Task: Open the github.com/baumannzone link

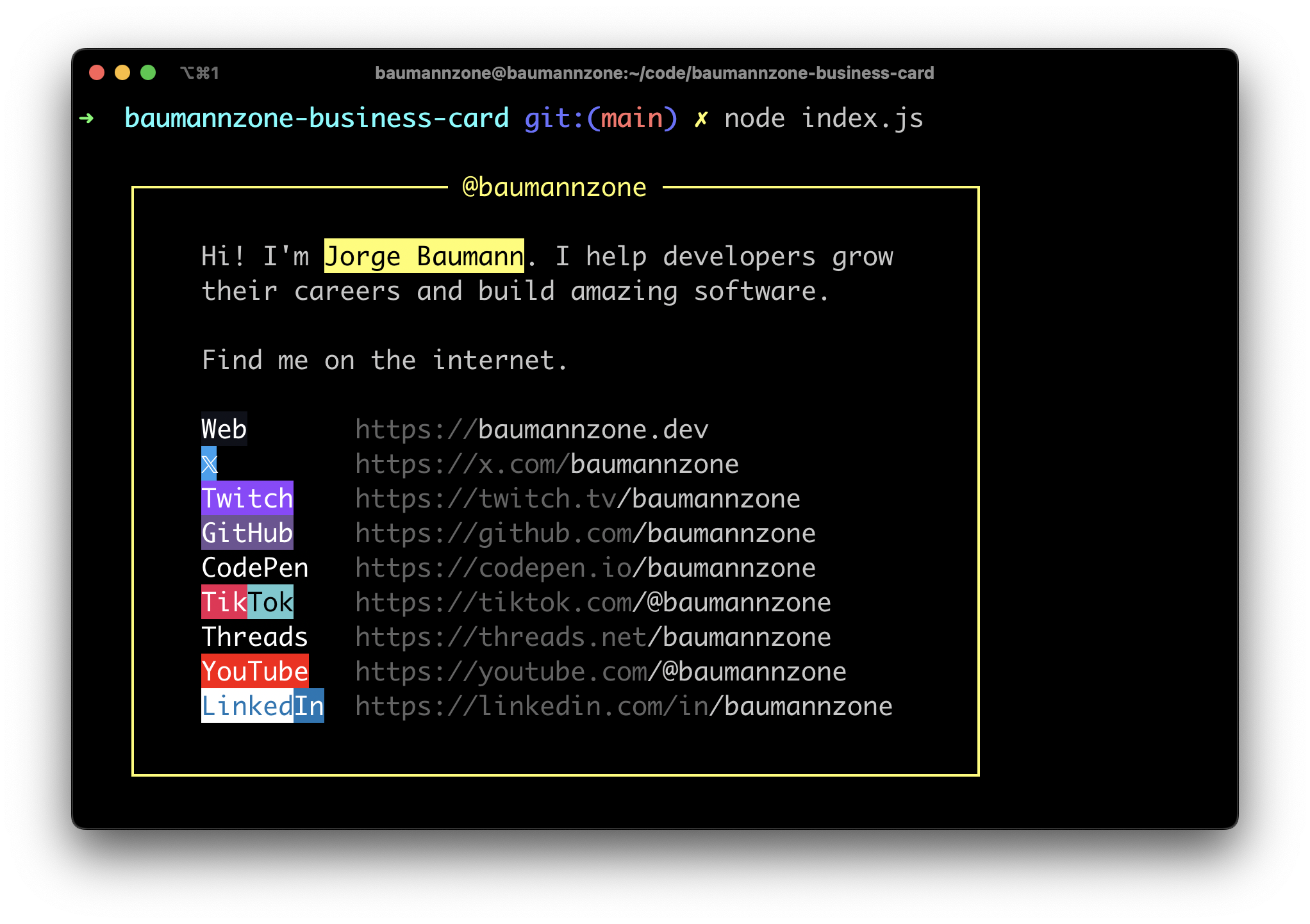Action: click(585, 533)
